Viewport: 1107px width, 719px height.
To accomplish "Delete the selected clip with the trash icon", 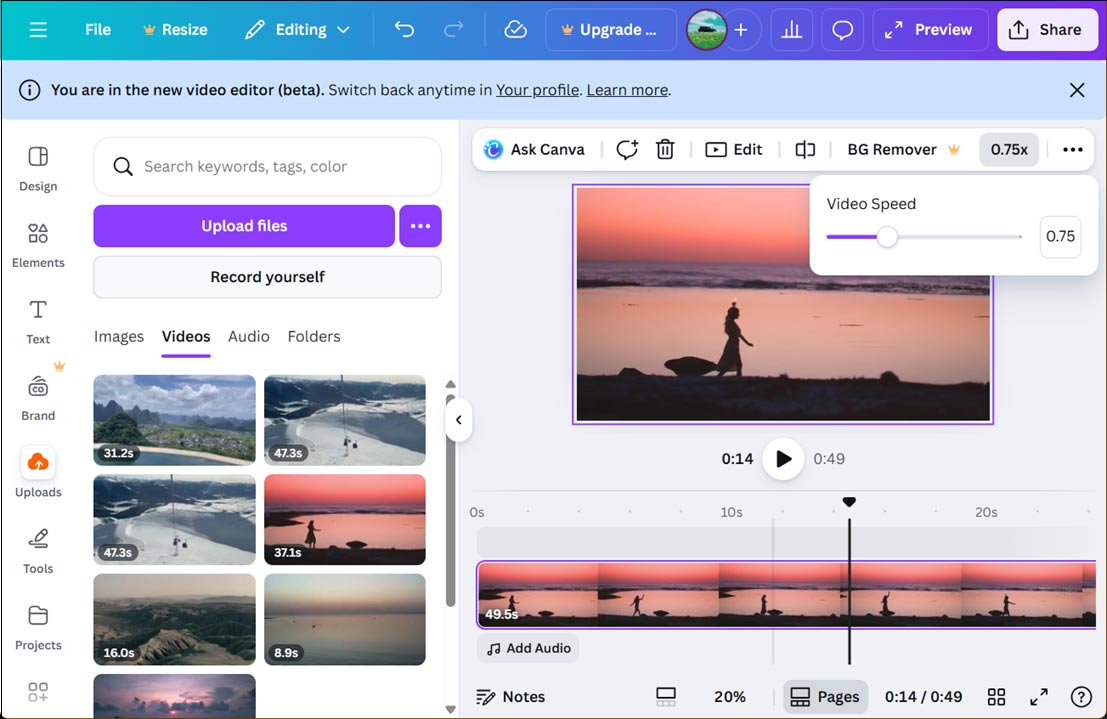I will point(665,149).
